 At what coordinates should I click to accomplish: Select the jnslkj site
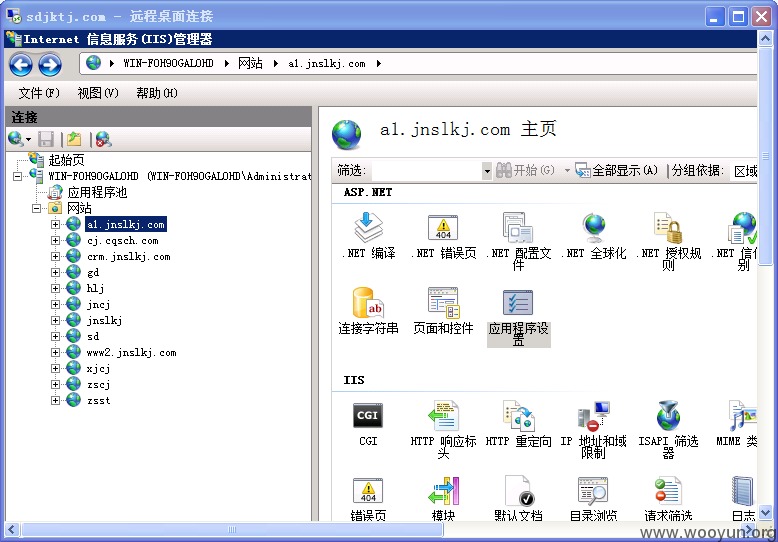pyautogui.click(x=104, y=320)
